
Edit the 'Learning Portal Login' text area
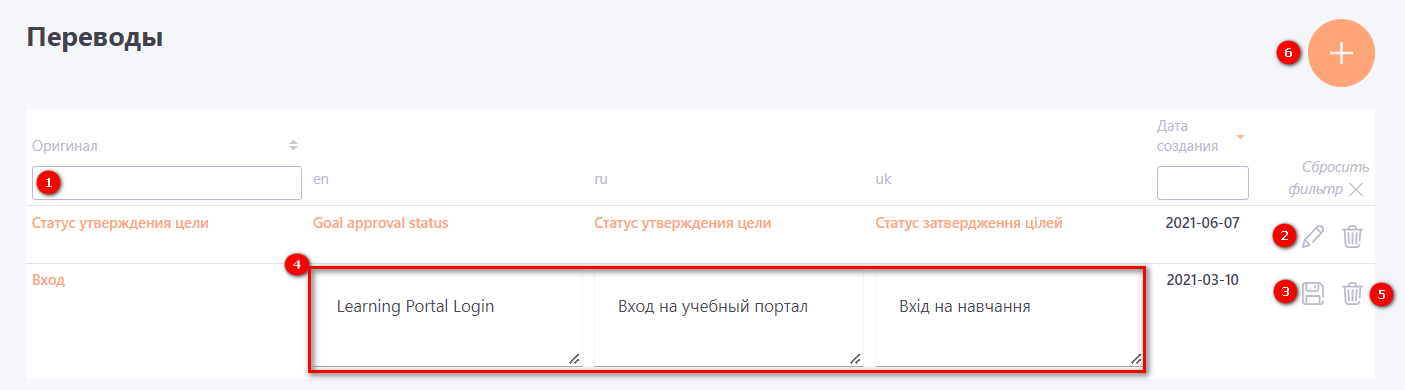pyautogui.click(x=447, y=319)
